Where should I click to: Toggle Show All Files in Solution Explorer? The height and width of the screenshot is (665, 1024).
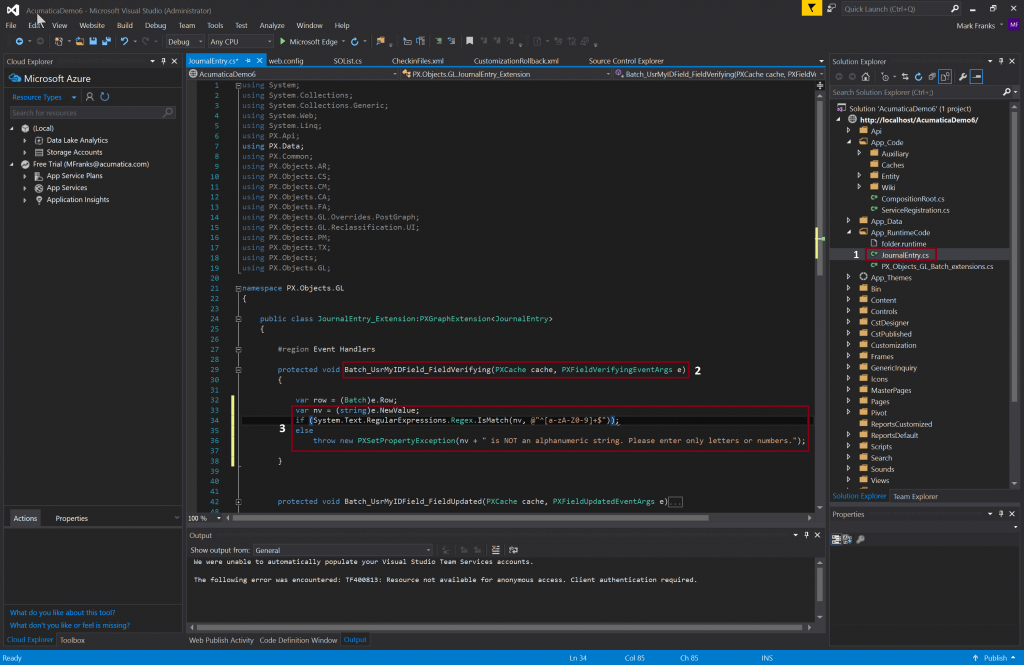945,77
